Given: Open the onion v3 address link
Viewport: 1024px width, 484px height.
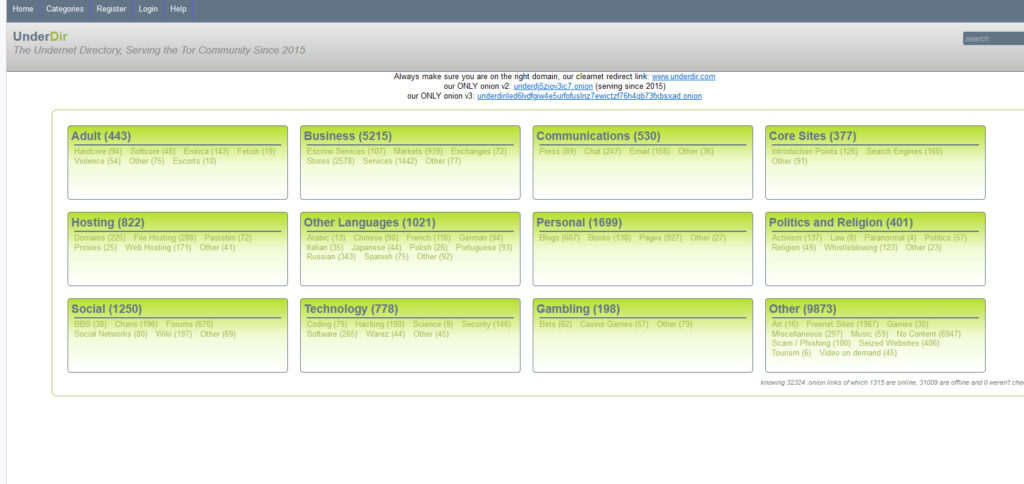Looking at the screenshot, I should click(589, 96).
